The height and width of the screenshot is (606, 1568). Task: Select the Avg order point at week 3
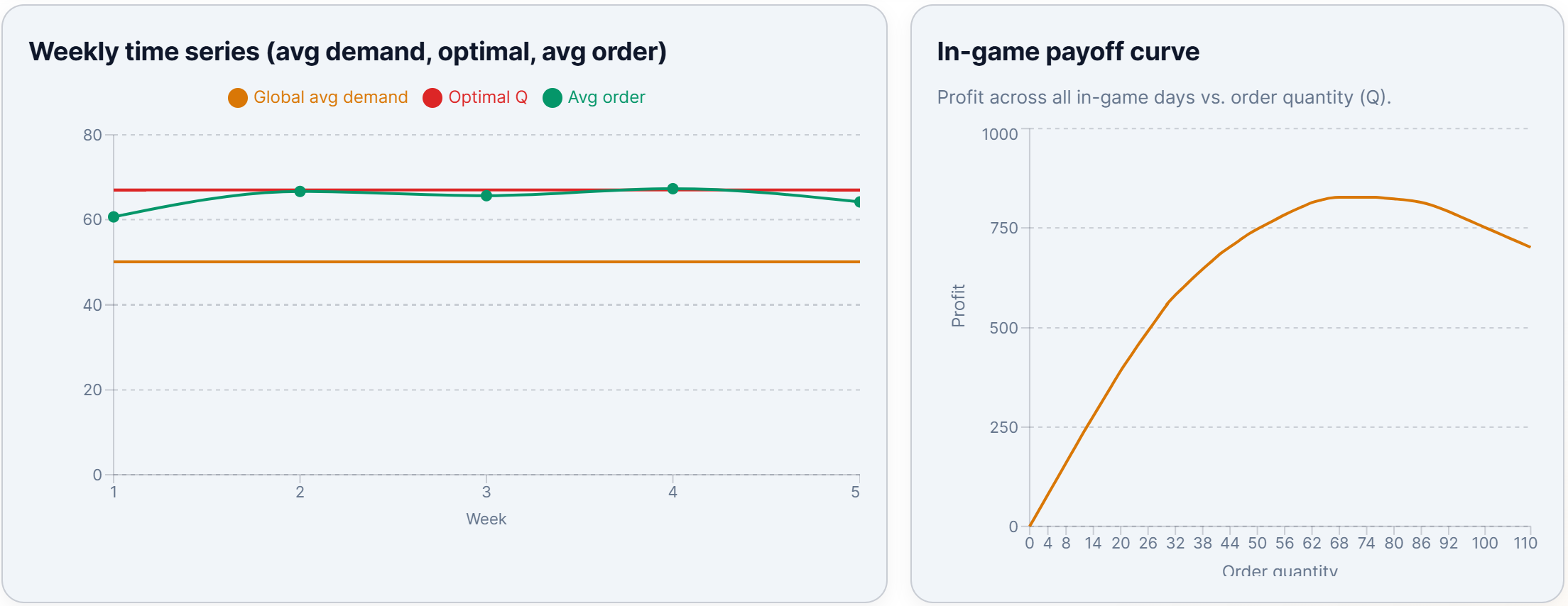pyautogui.click(x=486, y=196)
